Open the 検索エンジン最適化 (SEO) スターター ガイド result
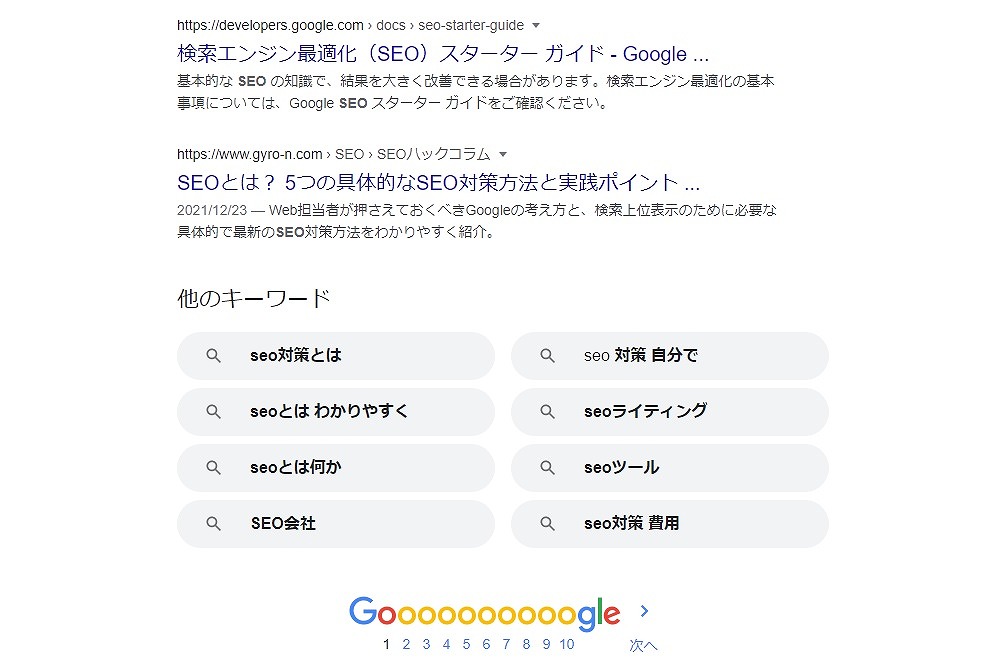The height and width of the screenshot is (662, 992). (443, 54)
